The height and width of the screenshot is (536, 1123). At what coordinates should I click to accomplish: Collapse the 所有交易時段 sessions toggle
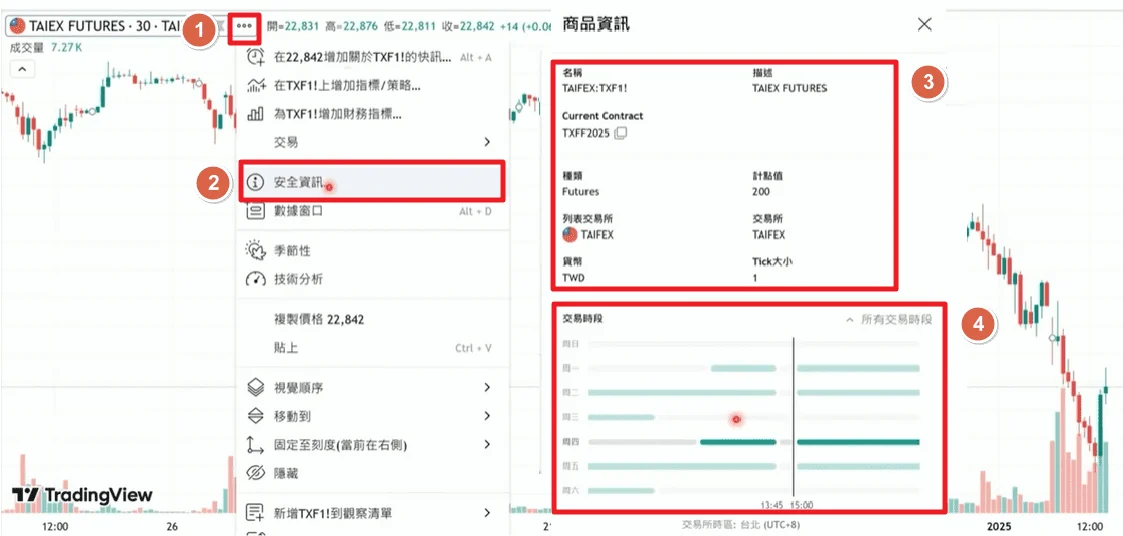tap(890, 320)
